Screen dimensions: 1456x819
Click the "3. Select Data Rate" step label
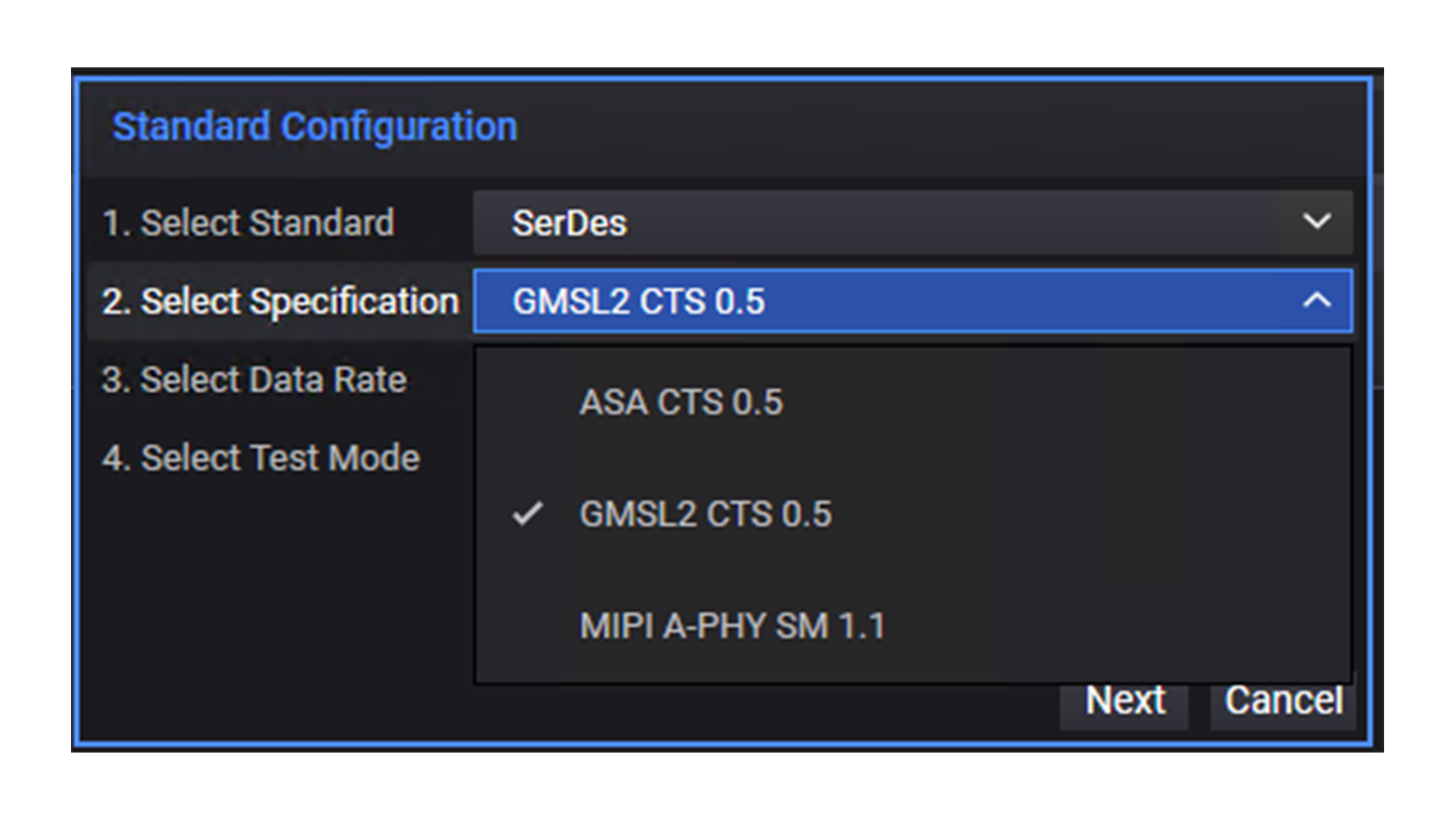coord(254,379)
